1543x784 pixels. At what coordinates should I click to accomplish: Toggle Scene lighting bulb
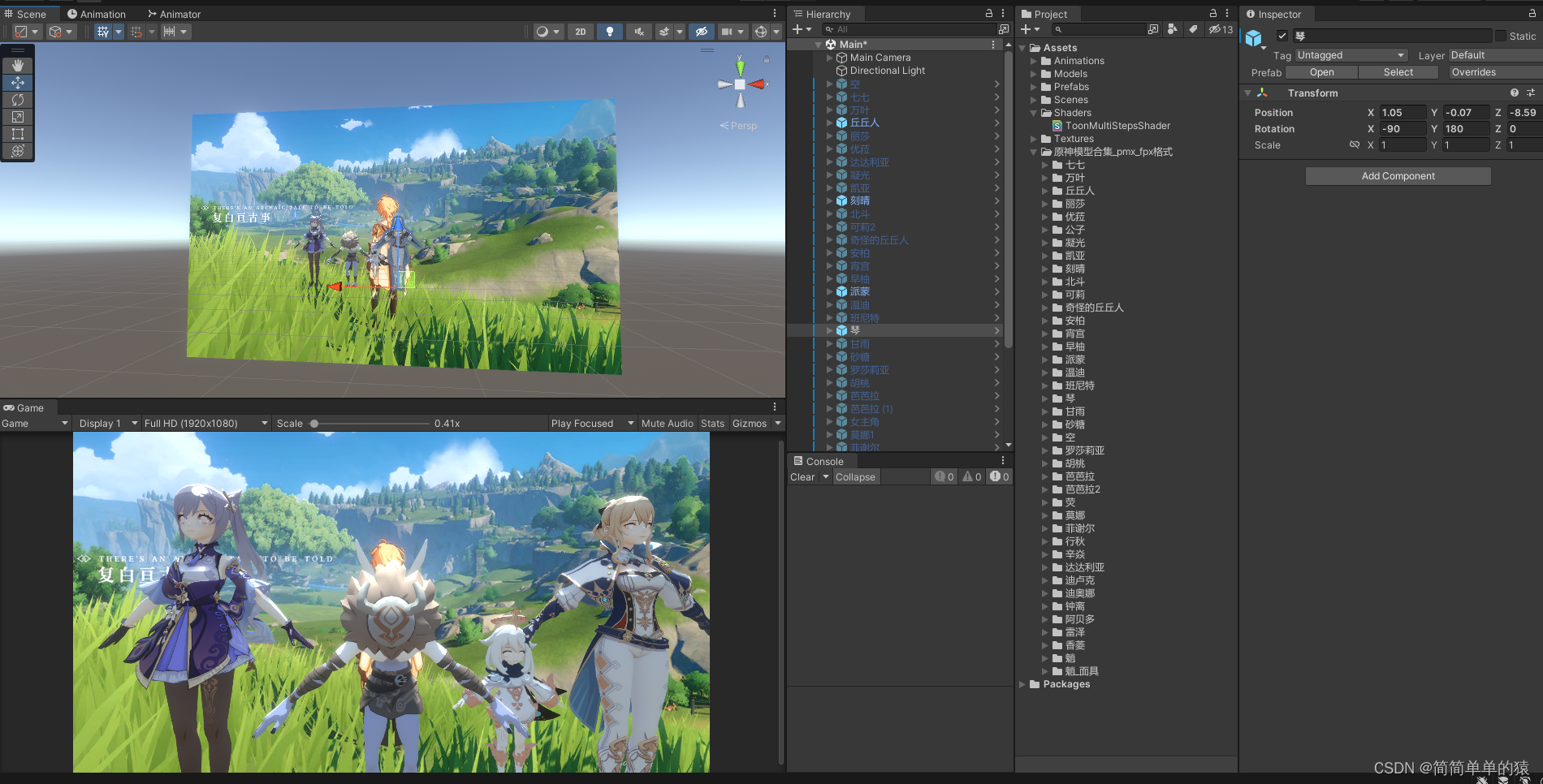[610, 32]
